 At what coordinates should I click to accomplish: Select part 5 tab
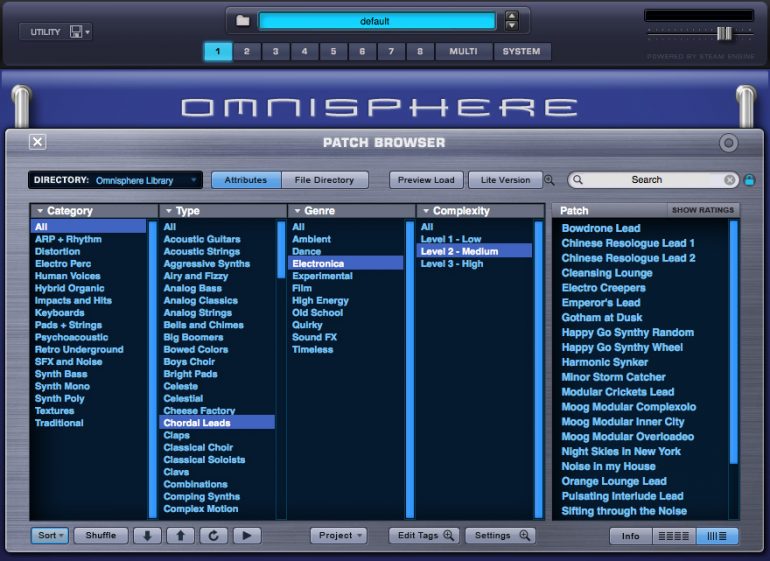click(x=333, y=52)
